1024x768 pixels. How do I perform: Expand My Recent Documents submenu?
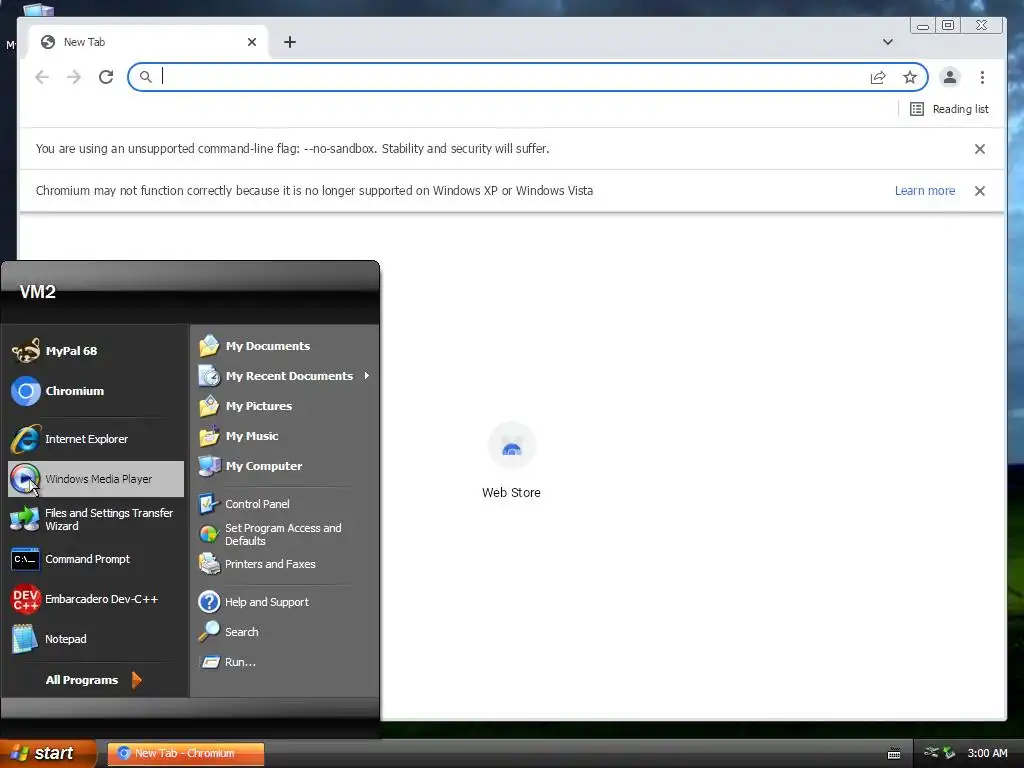(x=285, y=376)
